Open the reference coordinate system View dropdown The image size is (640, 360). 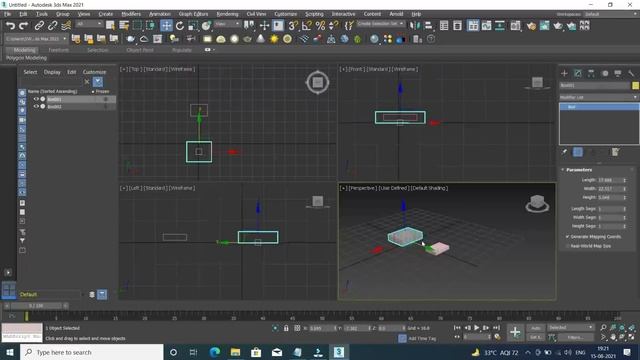pyautogui.click(x=227, y=24)
